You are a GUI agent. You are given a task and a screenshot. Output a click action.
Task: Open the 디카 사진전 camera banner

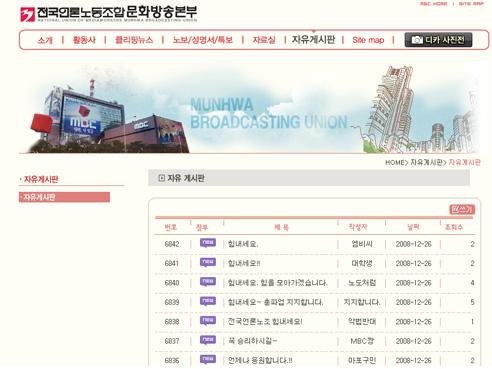[438, 40]
